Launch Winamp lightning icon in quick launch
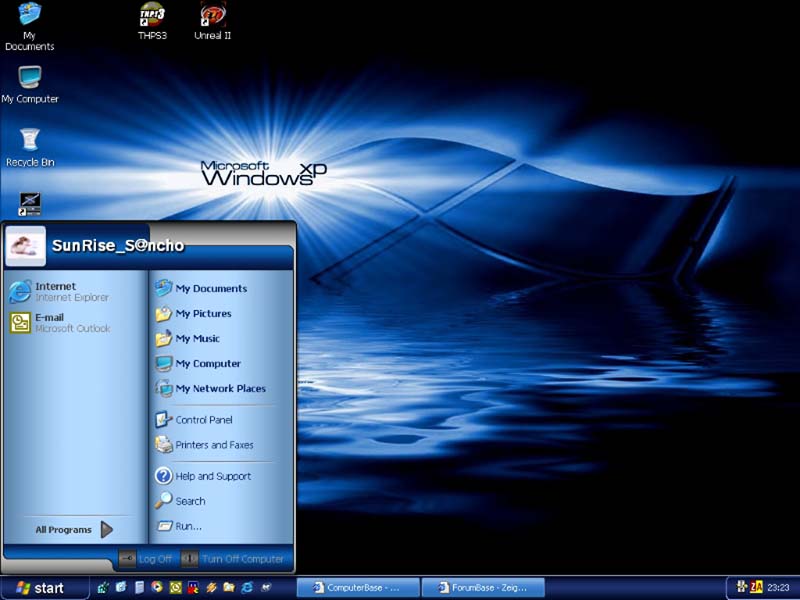Image resolution: width=800 pixels, height=600 pixels. [x=212, y=587]
